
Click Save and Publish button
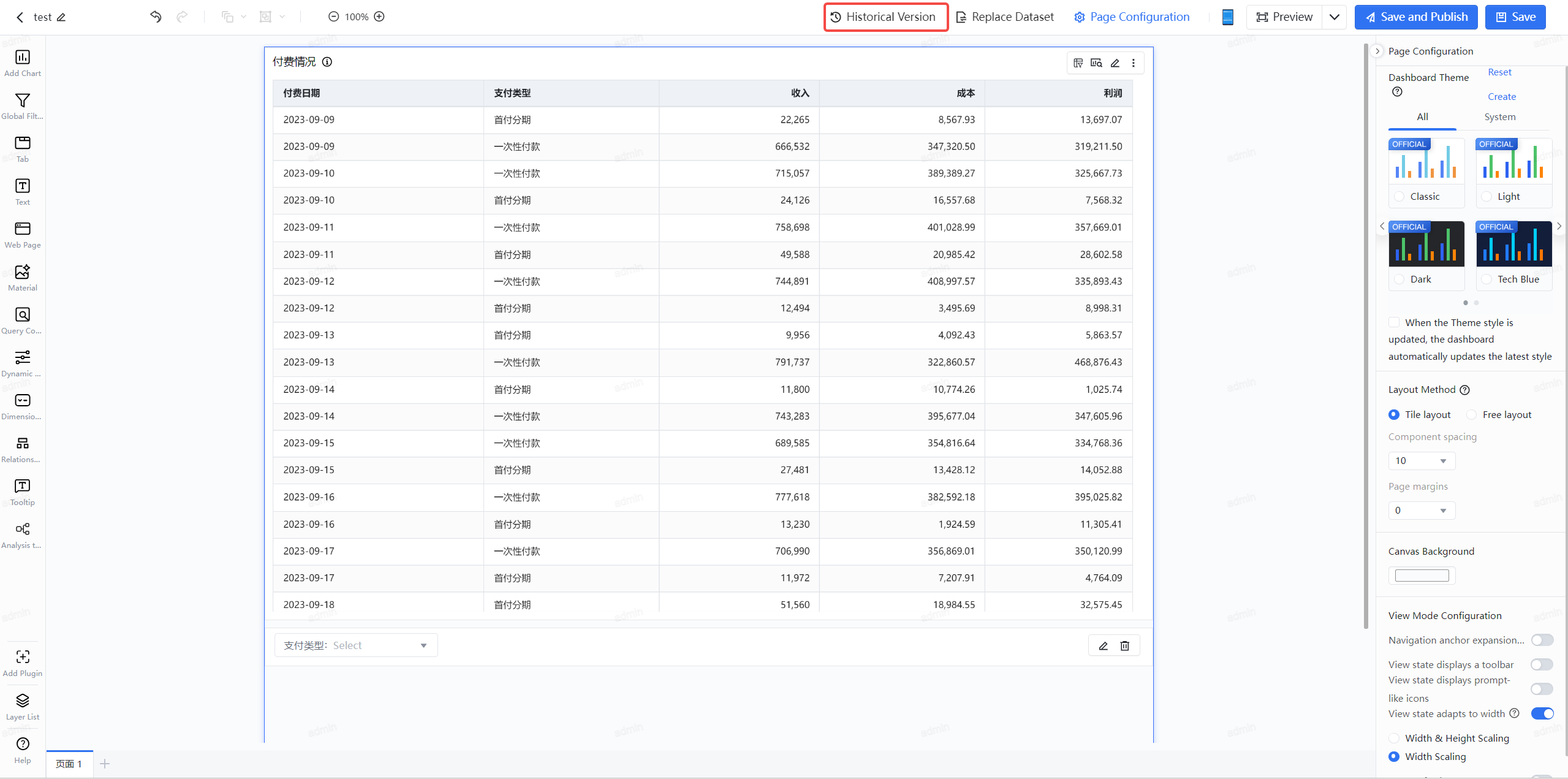click(1416, 17)
